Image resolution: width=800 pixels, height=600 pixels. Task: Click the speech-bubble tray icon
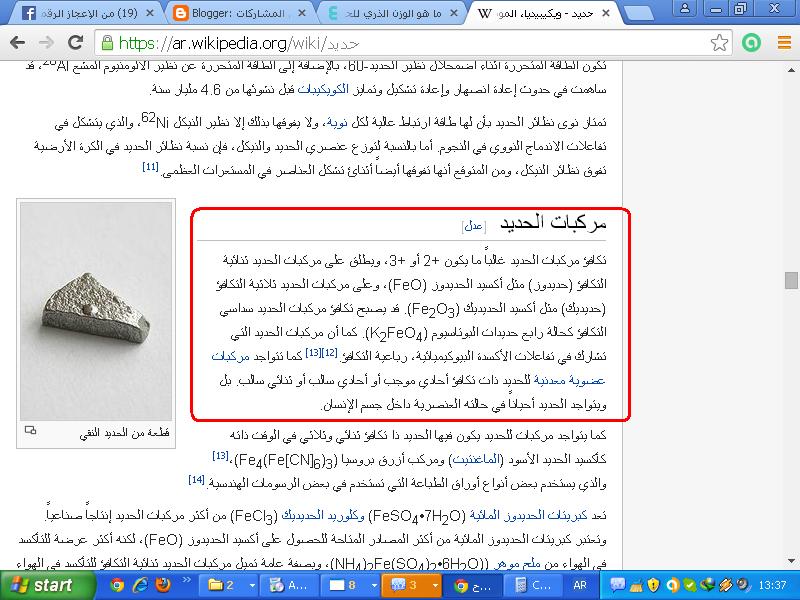617,585
